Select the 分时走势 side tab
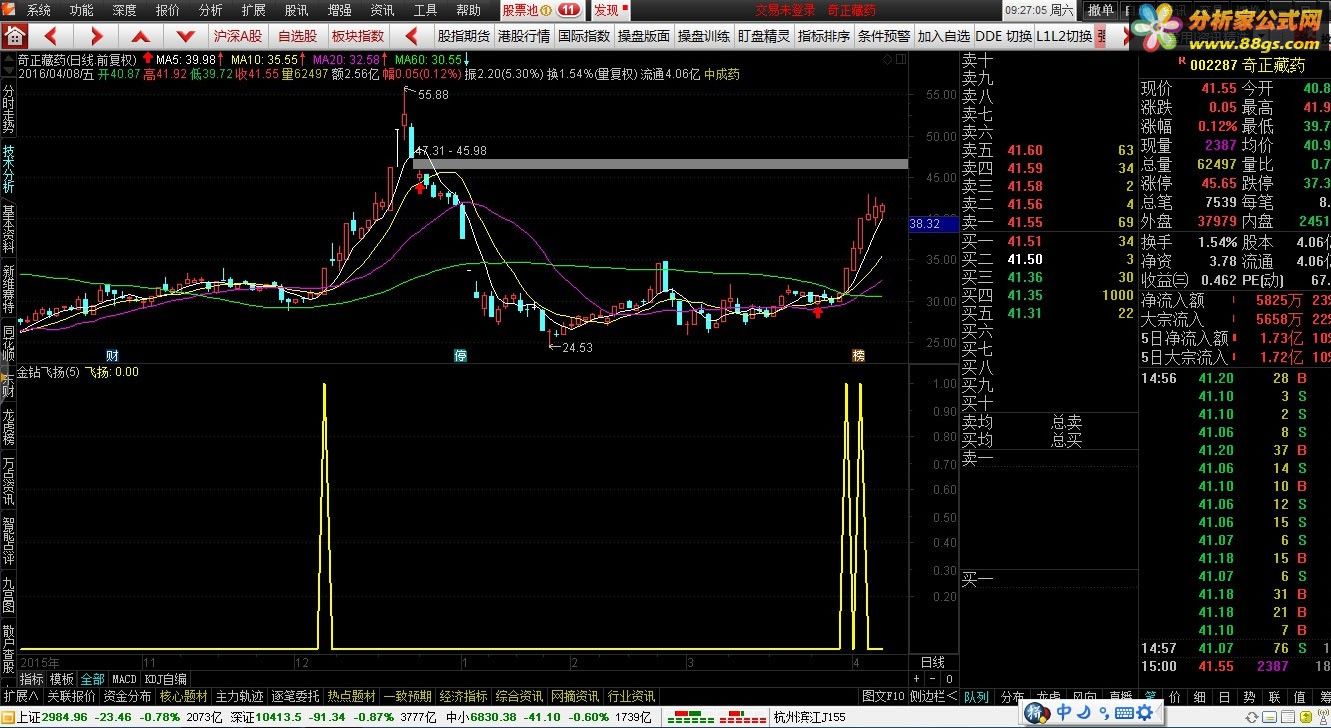 [9, 109]
